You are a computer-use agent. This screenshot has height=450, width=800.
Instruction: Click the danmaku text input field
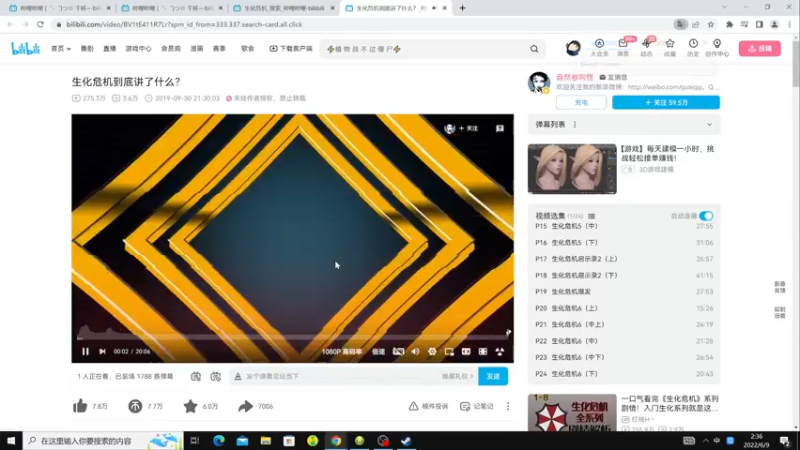tap(342, 376)
